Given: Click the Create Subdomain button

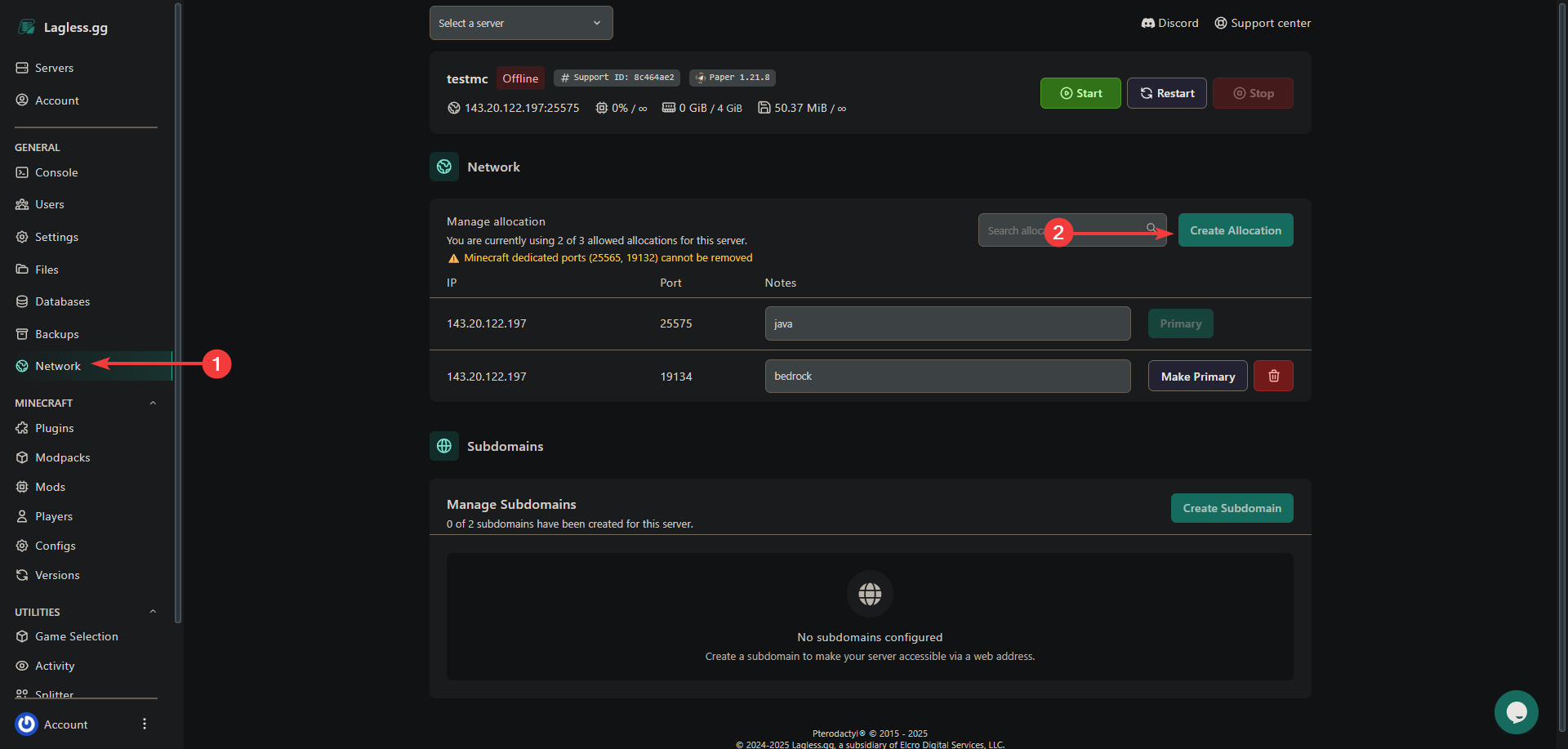Looking at the screenshot, I should click(1232, 508).
